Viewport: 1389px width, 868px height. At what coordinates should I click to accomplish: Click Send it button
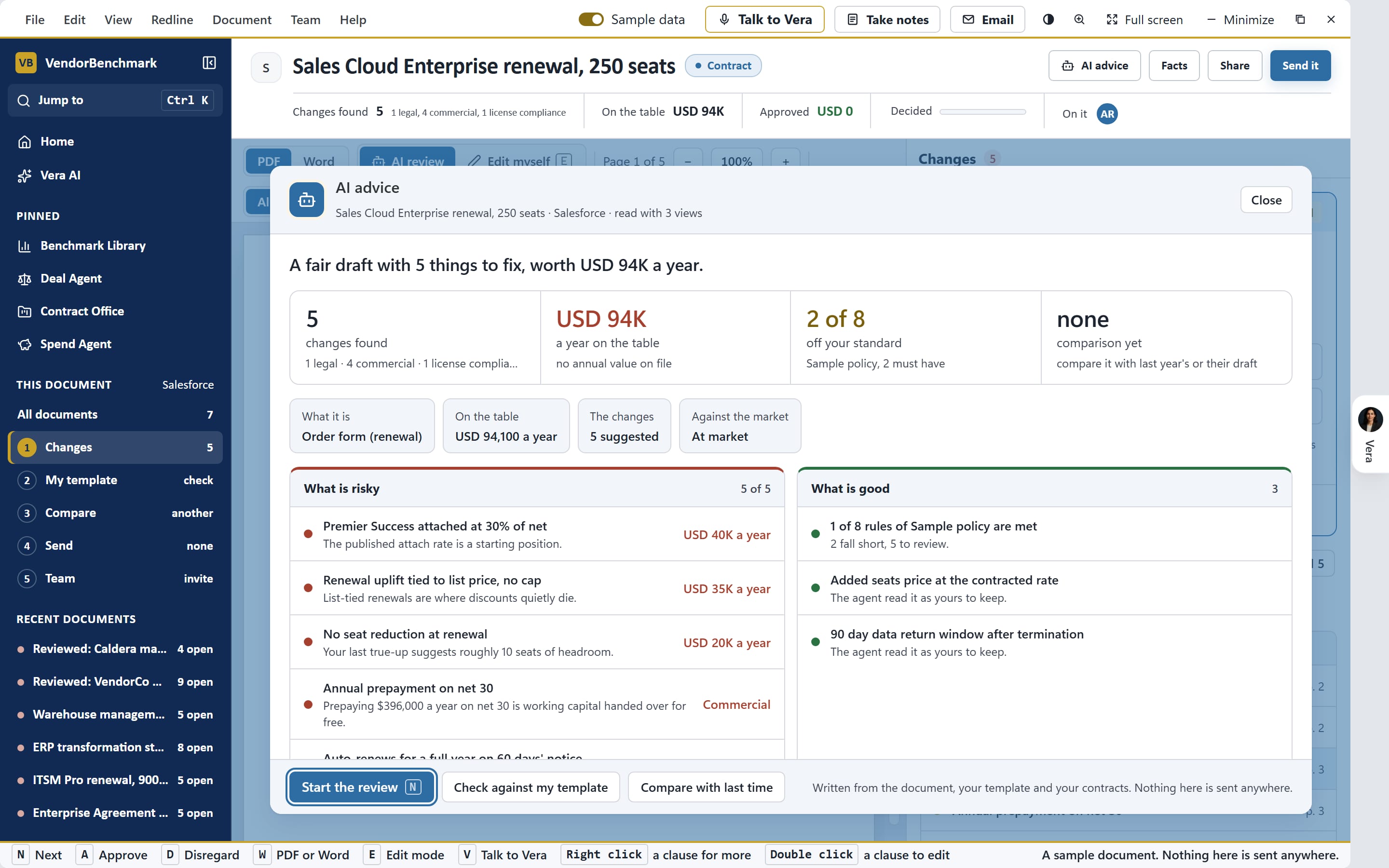[1300, 66]
